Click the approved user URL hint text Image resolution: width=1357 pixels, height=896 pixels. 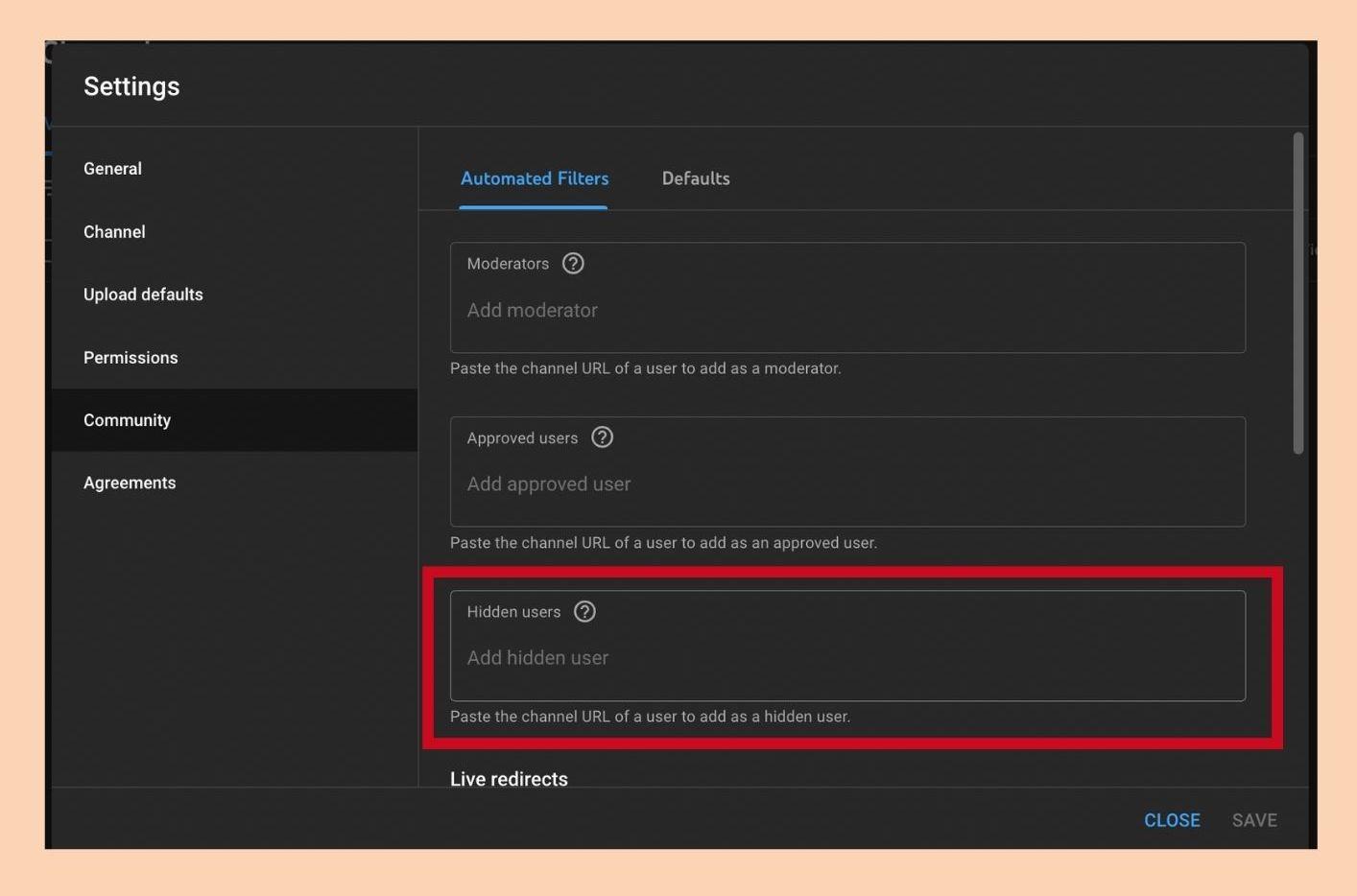tap(663, 543)
